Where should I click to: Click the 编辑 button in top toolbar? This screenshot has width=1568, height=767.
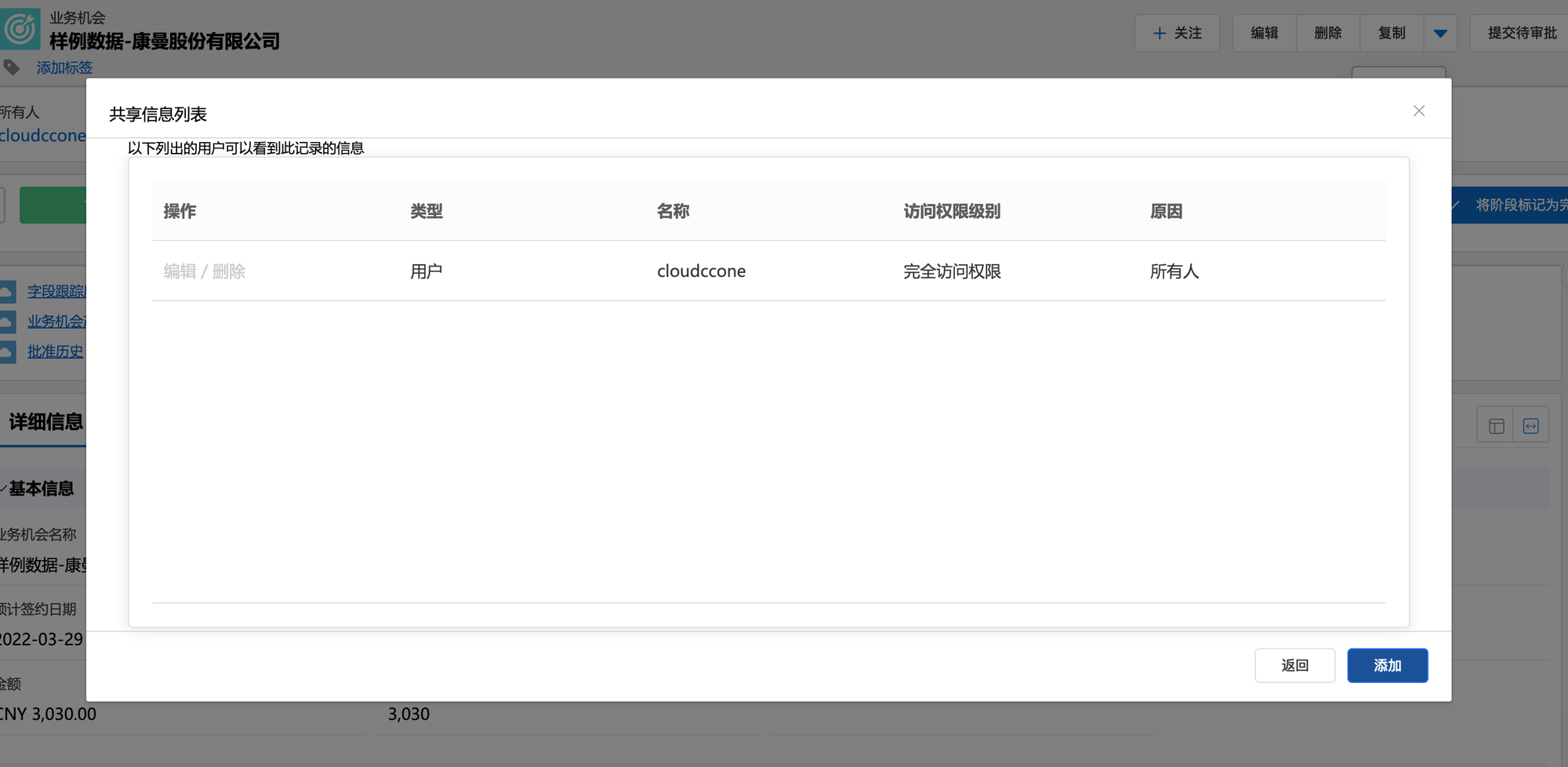[1264, 33]
